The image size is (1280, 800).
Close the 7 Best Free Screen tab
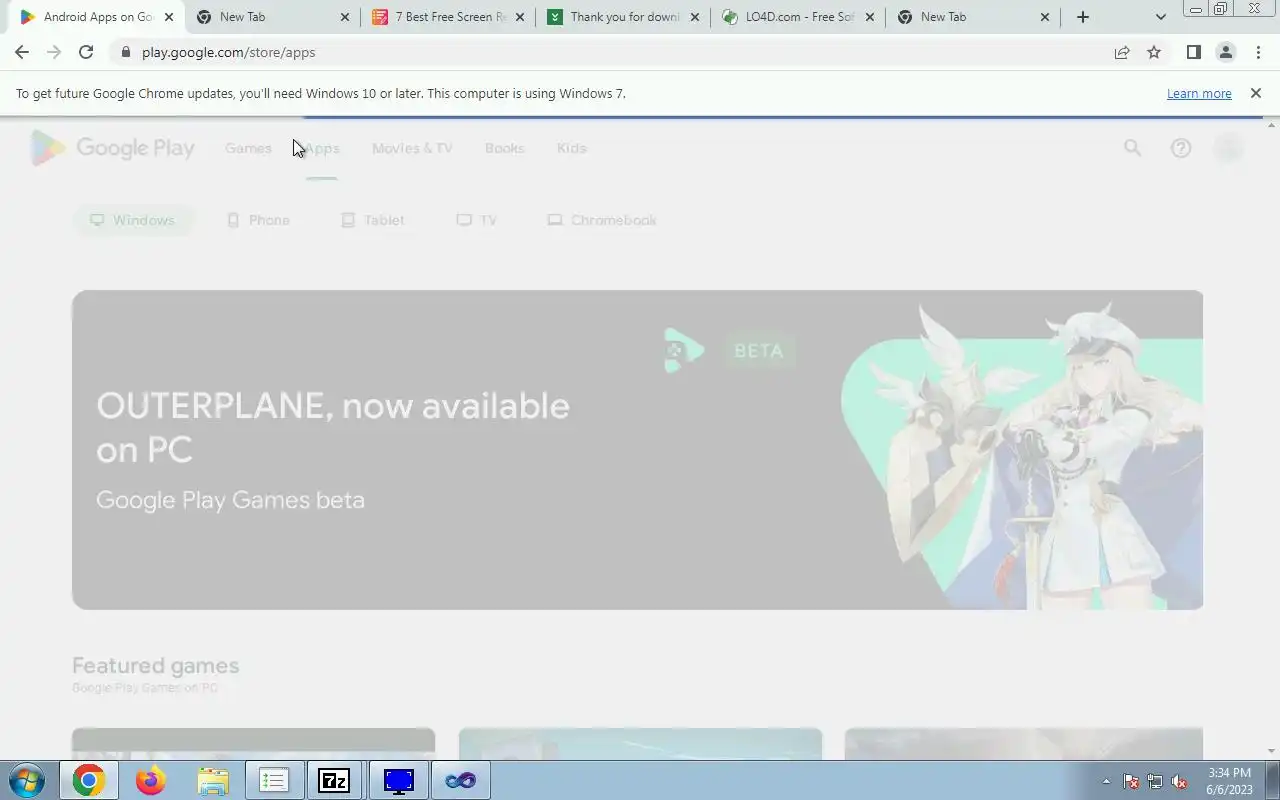pyautogui.click(x=520, y=17)
